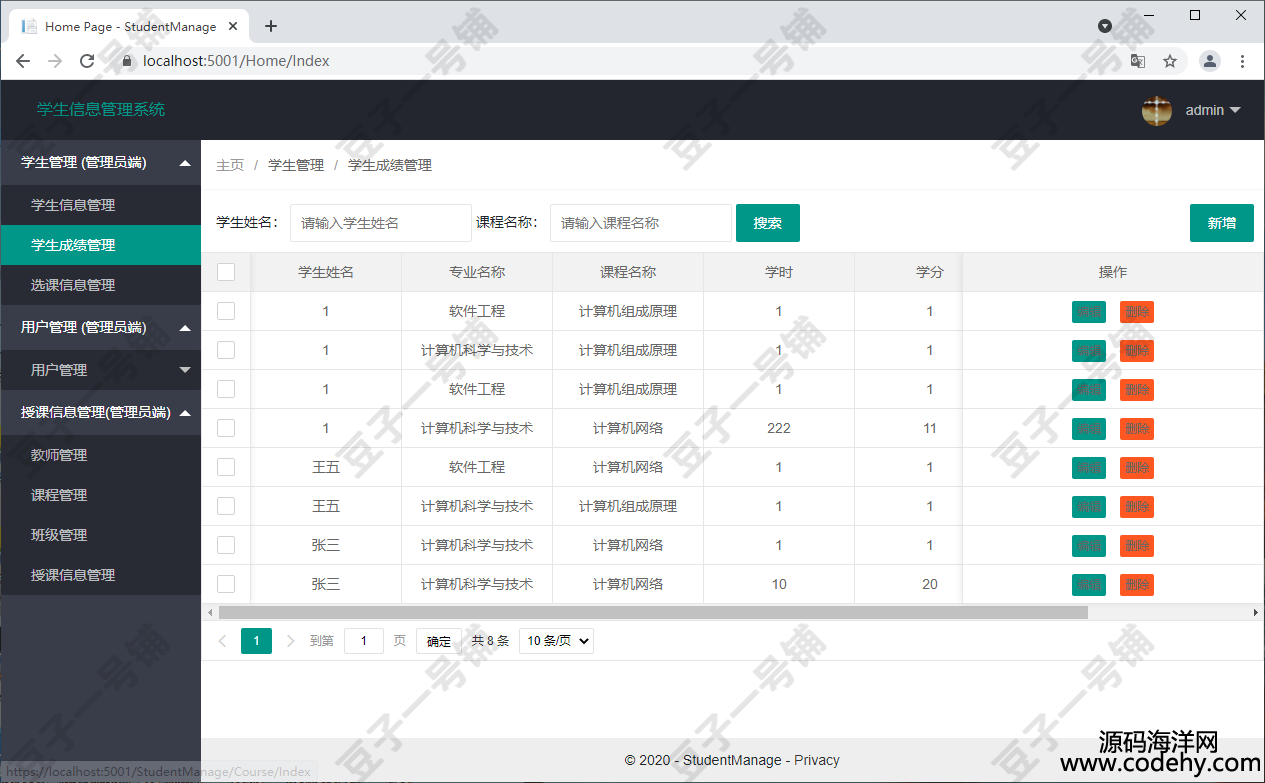Check the checkbox for first 王五 row
Image resolution: width=1265 pixels, height=783 pixels.
(x=226, y=467)
